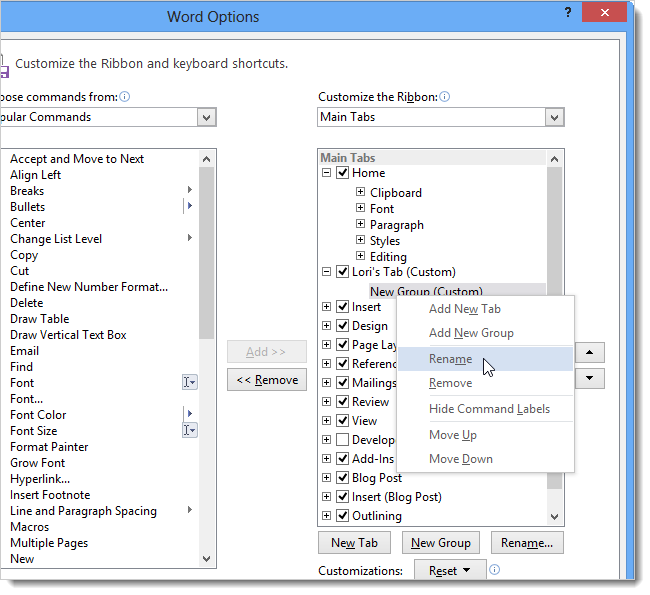Expand the Font group under Home

tap(360, 208)
